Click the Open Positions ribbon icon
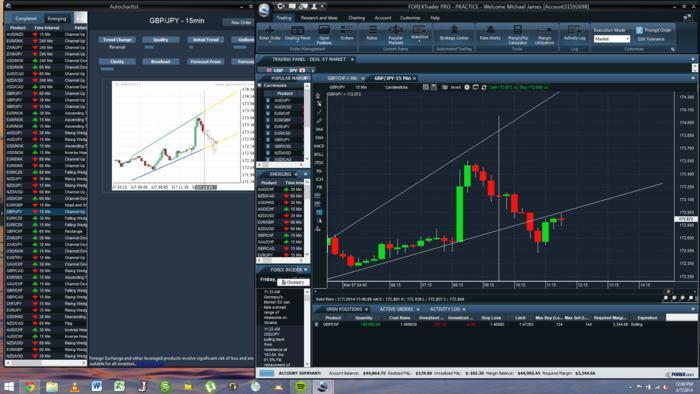Screen dimensions: 700x394 [324, 35]
